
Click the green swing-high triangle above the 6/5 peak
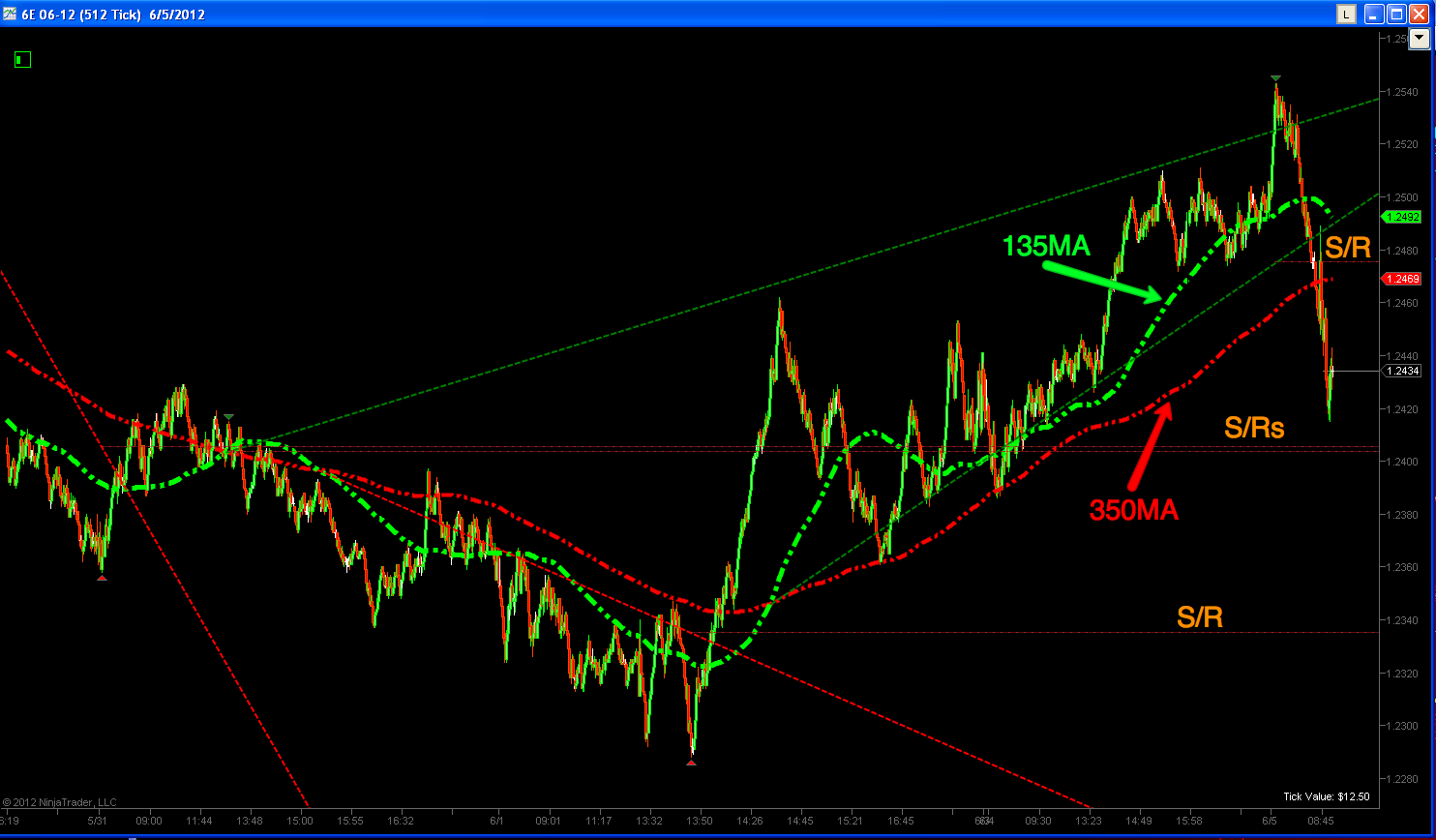(x=1276, y=78)
